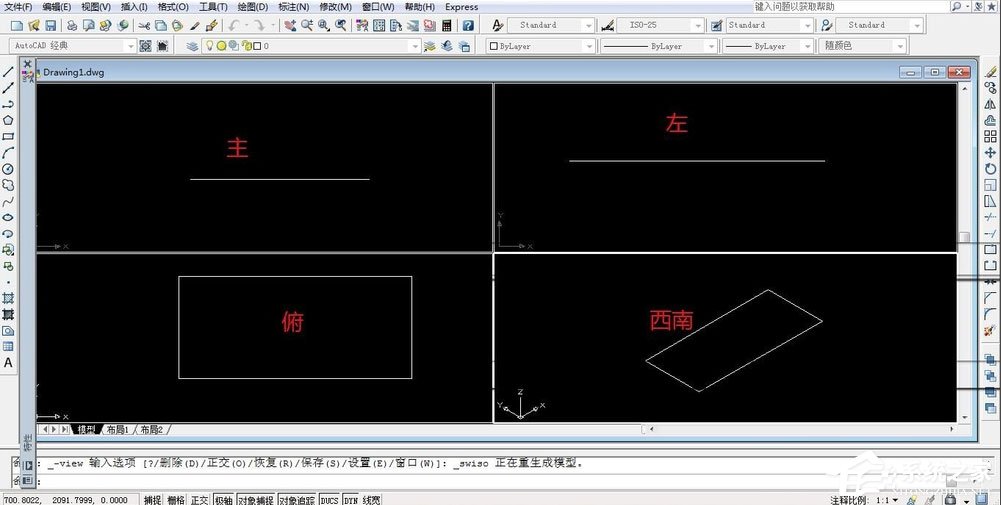Select the Erase modify tool
The width and height of the screenshot is (1001, 505).
pos(990,72)
